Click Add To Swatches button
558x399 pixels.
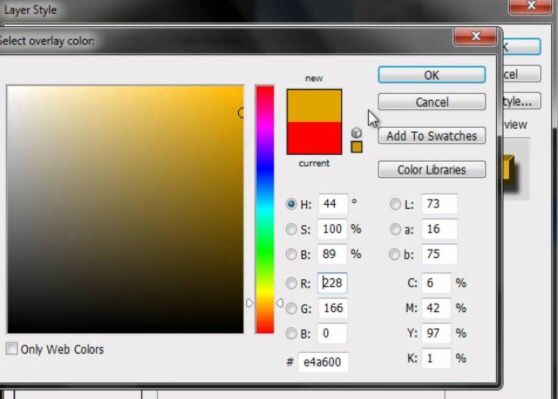432,136
